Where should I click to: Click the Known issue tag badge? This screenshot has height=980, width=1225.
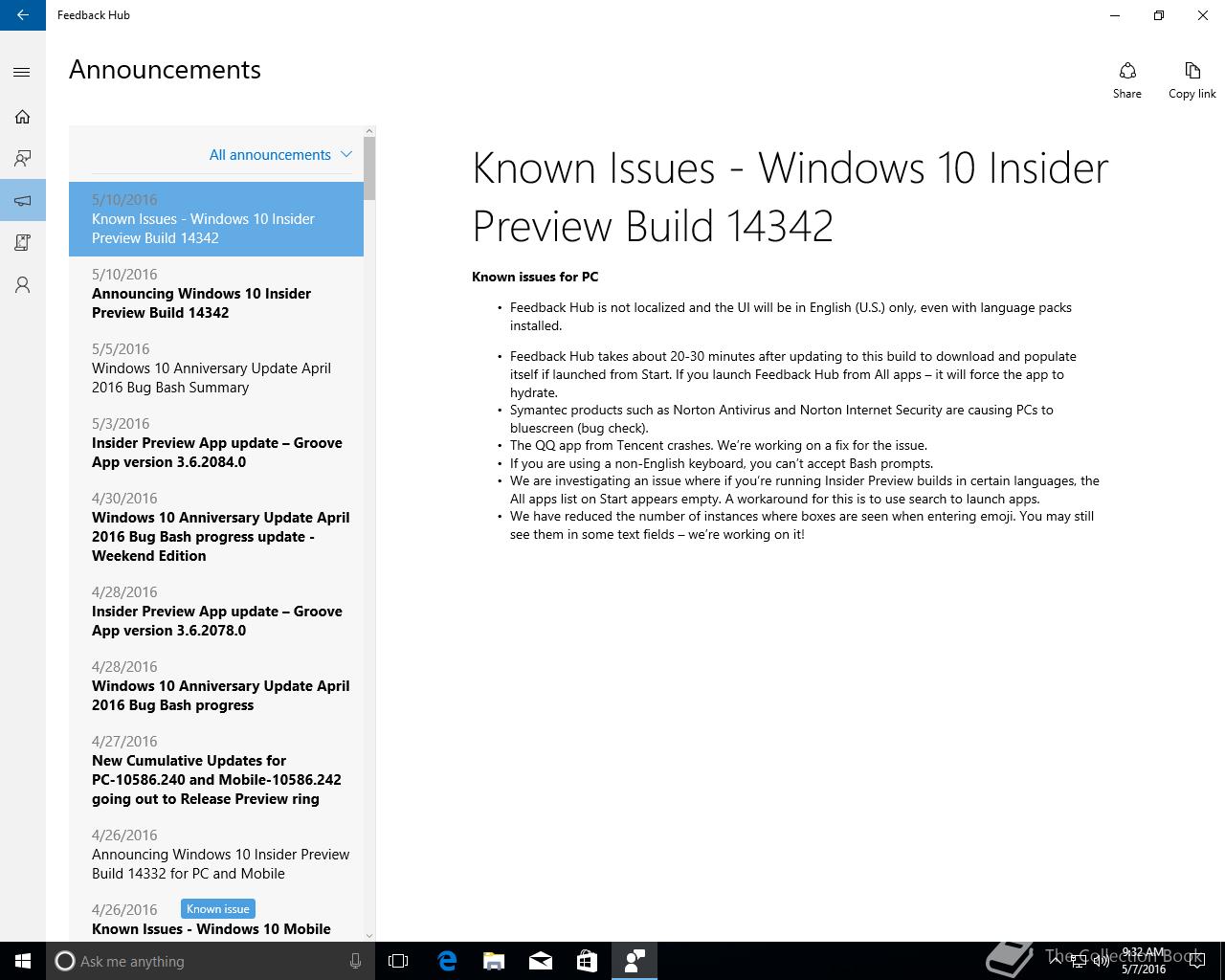tap(217, 909)
